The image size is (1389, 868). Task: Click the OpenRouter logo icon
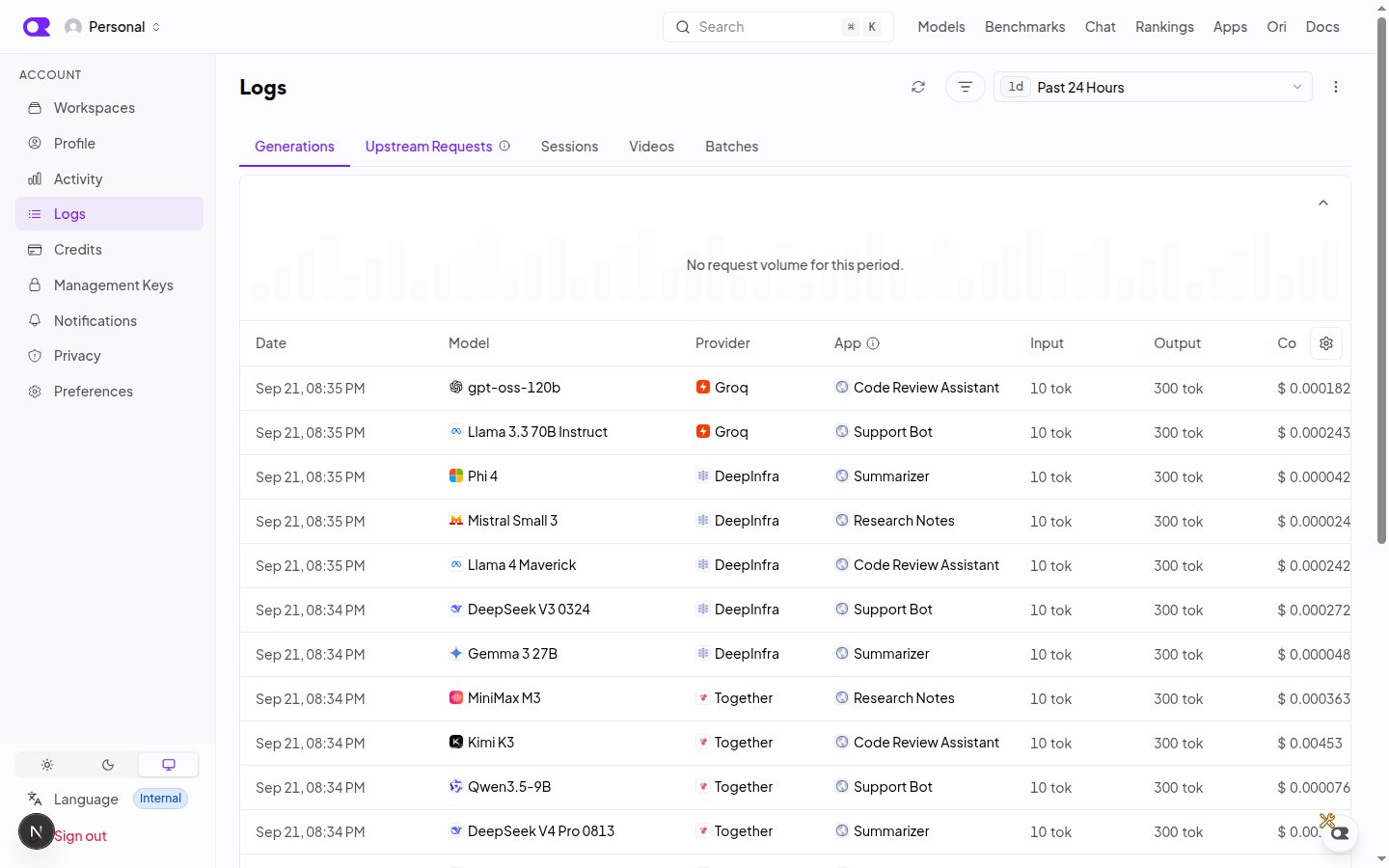coord(37,27)
